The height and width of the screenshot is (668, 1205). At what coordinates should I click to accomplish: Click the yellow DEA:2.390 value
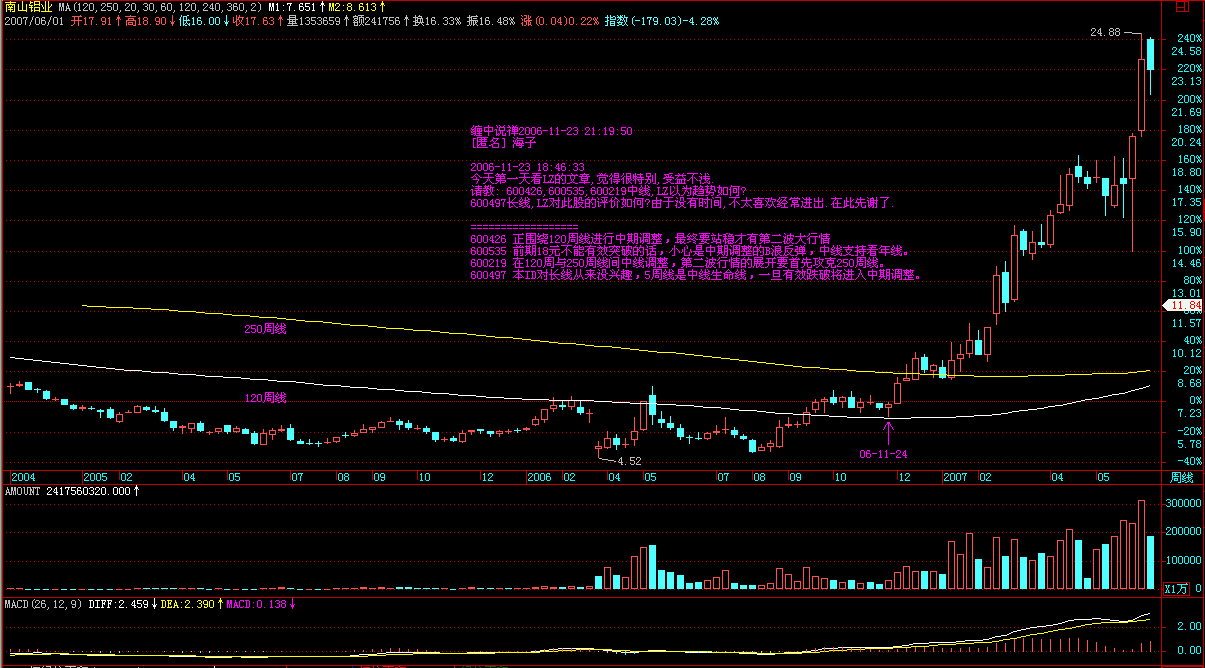(184, 604)
